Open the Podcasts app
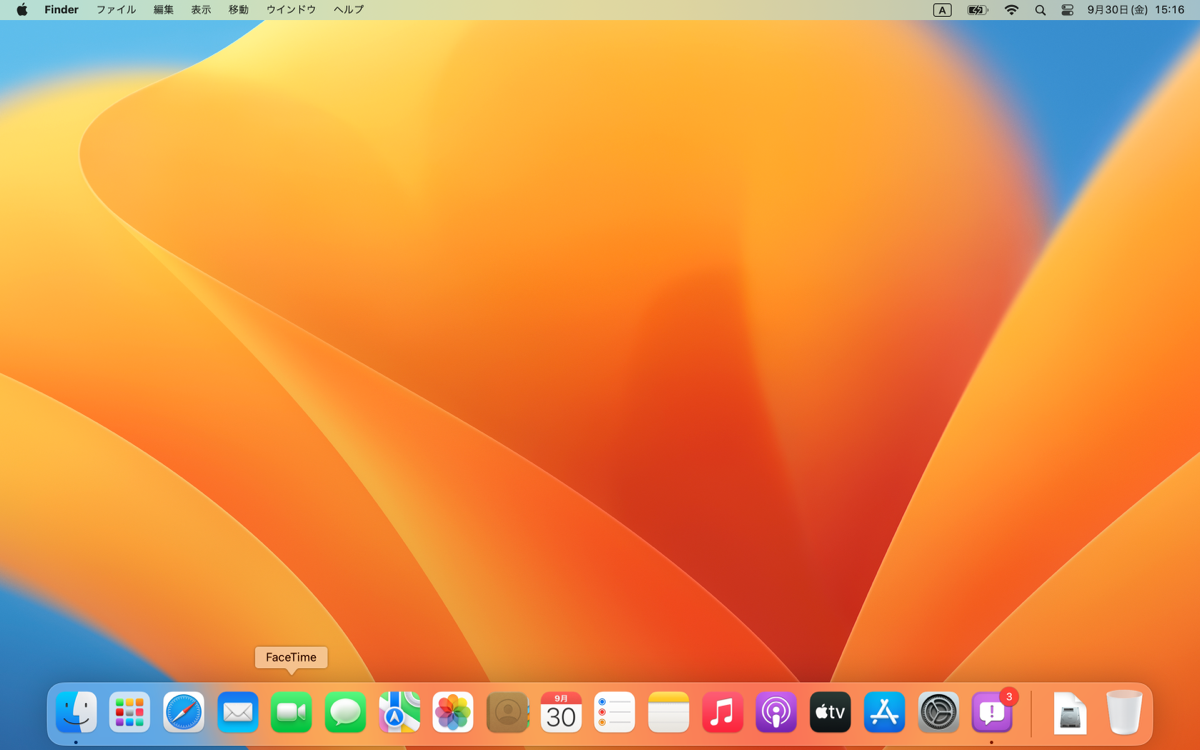The image size is (1200, 750). pyautogui.click(x=776, y=713)
